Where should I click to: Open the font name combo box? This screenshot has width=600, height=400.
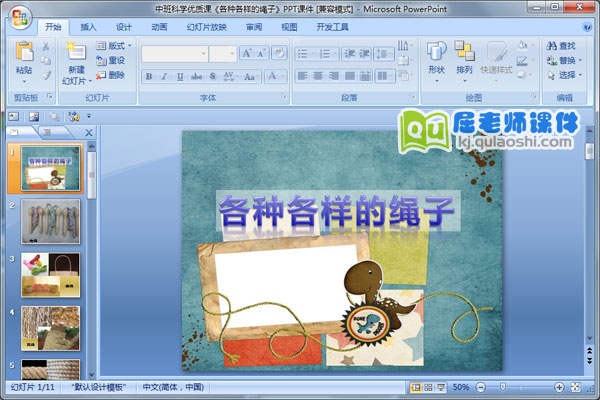click(x=174, y=54)
